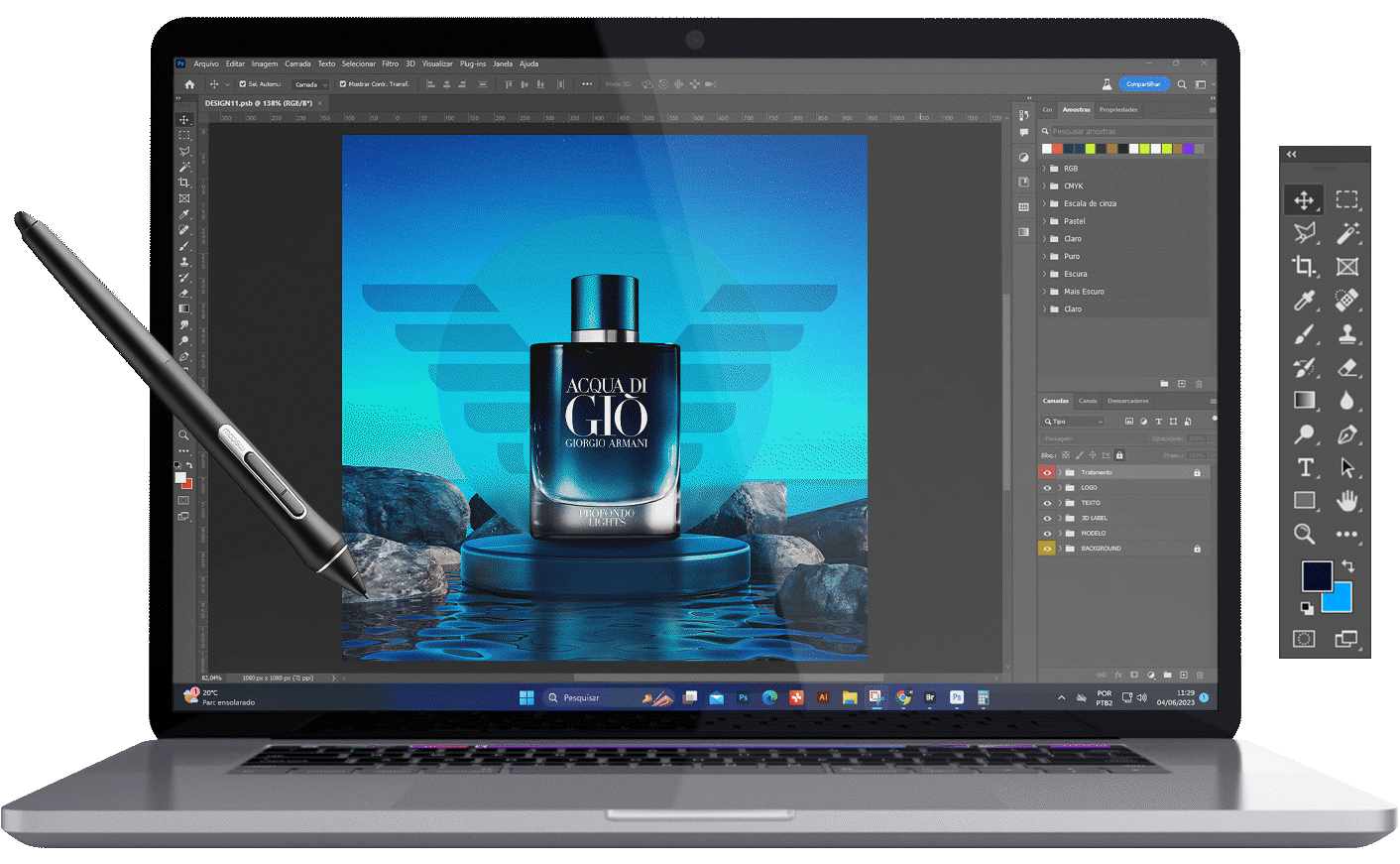Expand the Pastel swatch folder

pyautogui.click(x=1044, y=221)
